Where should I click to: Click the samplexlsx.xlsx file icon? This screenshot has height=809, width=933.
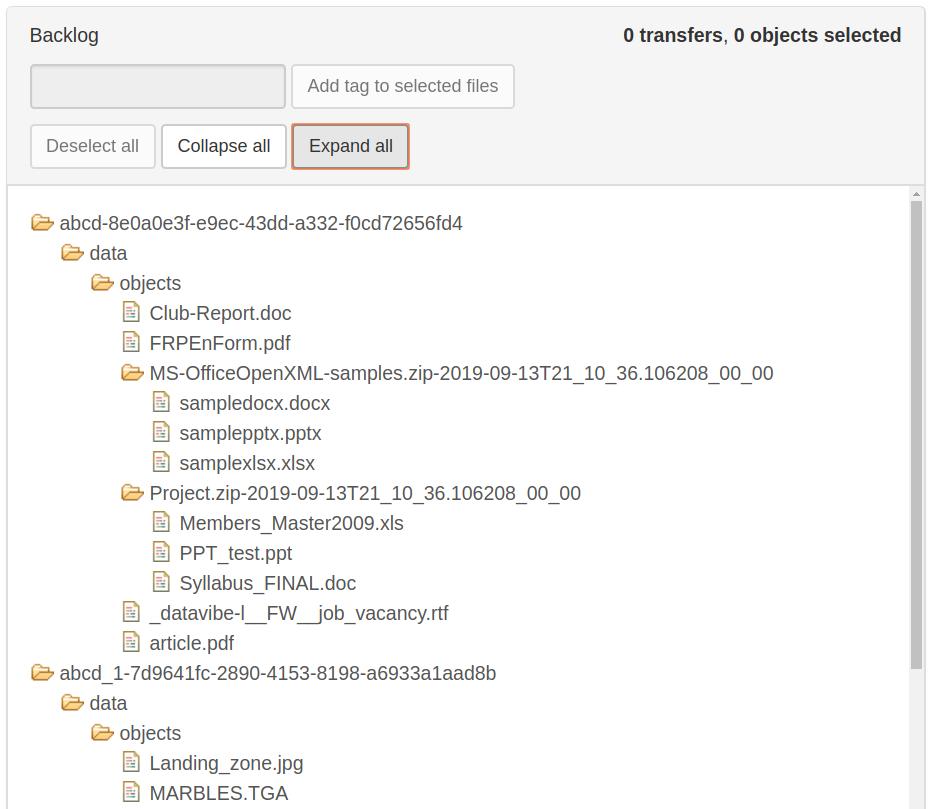pos(161,462)
